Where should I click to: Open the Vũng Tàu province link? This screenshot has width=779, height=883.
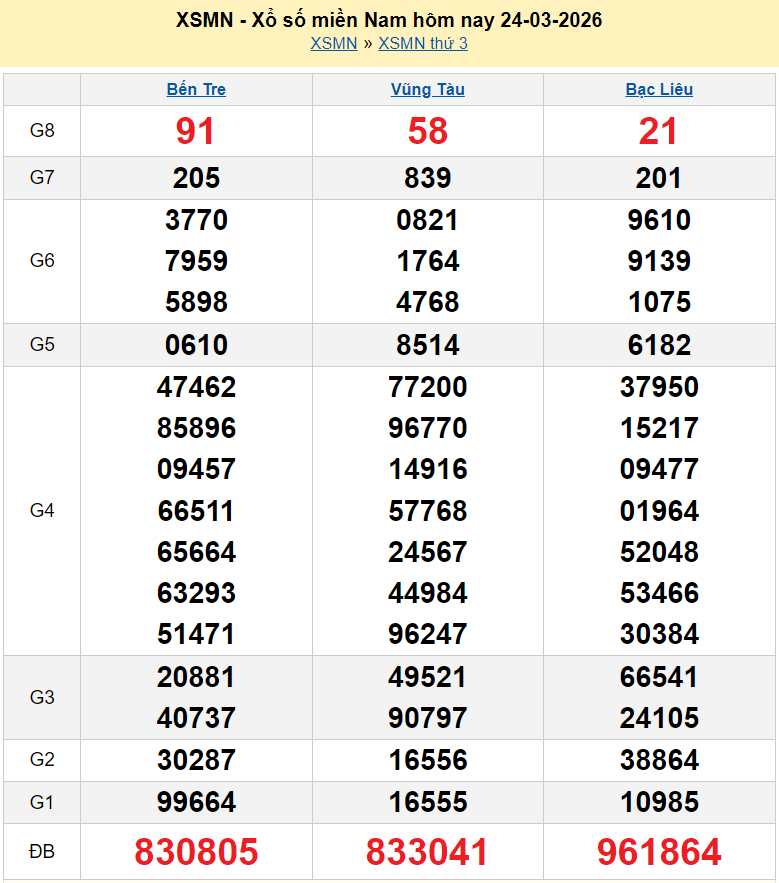[427, 89]
